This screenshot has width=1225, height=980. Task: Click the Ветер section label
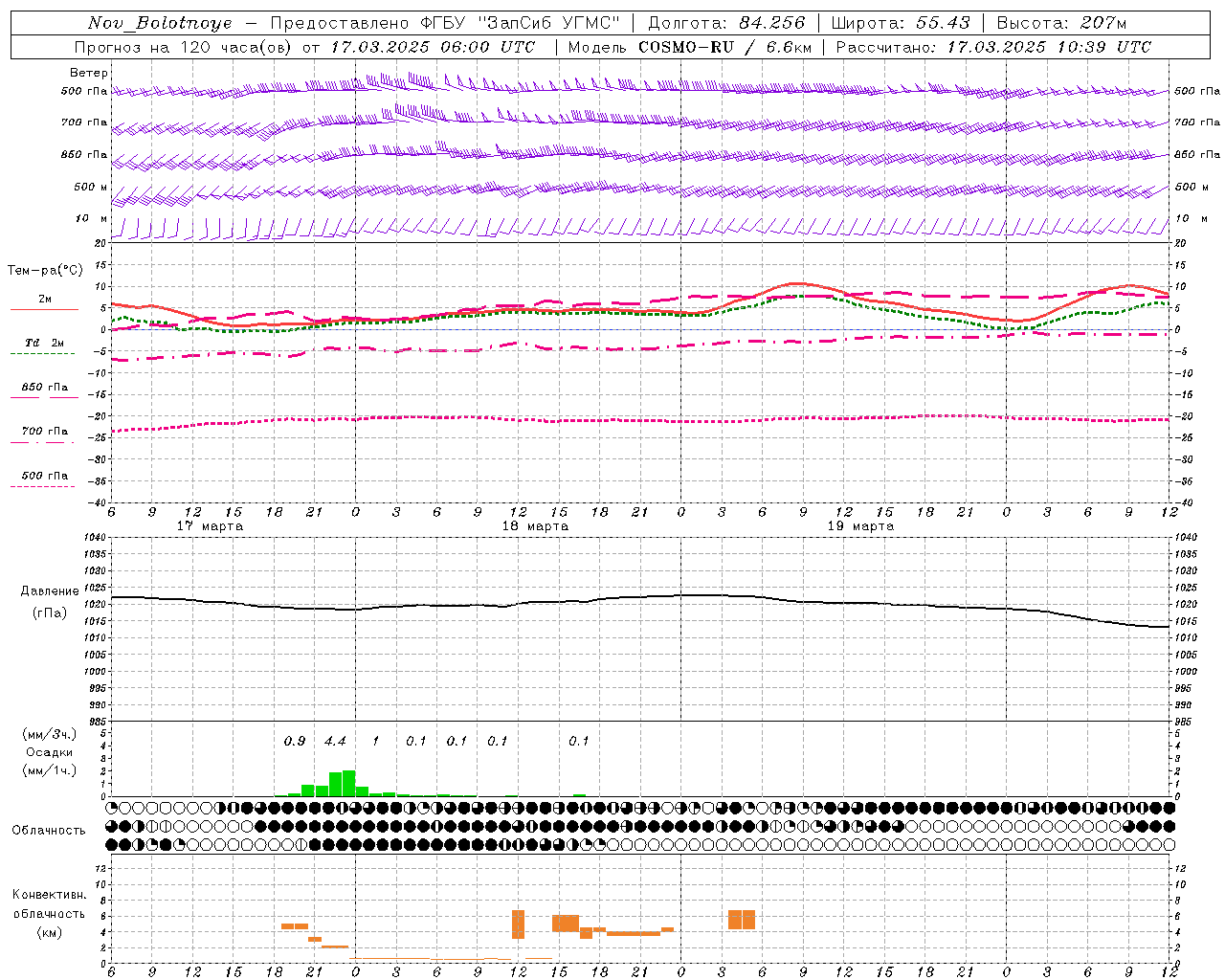click(89, 73)
